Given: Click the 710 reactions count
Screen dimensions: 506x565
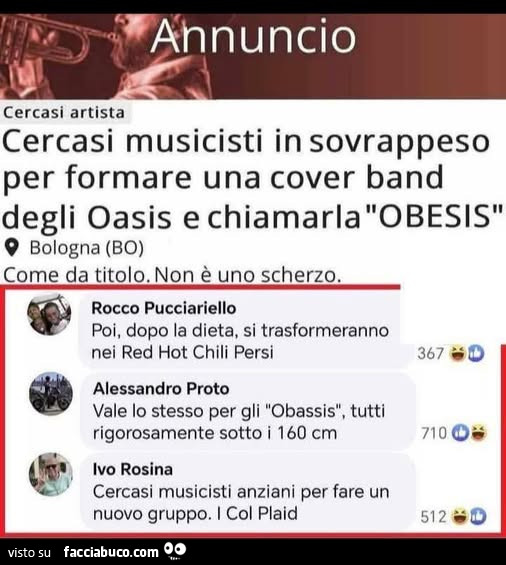Looking at the screenshot, I should pyautogui.click(x=434, y=433).
